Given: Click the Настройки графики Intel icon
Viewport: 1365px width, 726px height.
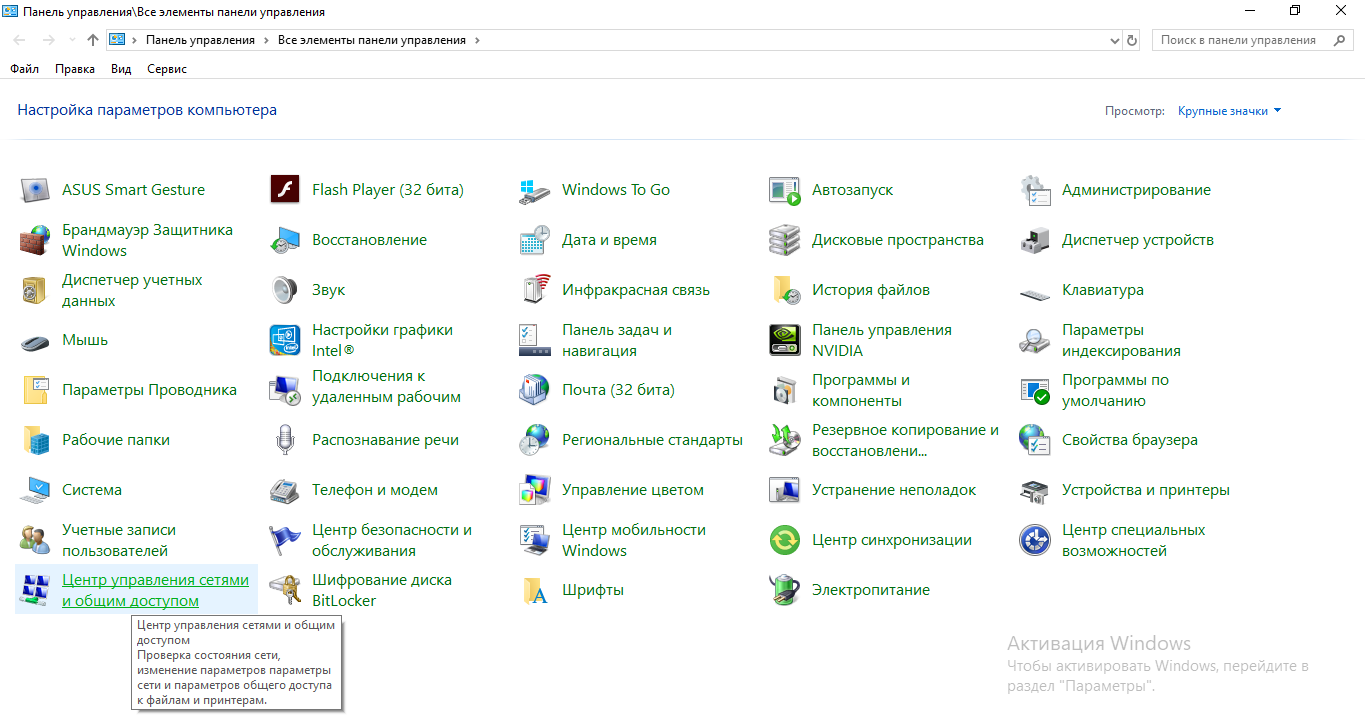Looking at the screenshot, I should (x=285, y=340).
